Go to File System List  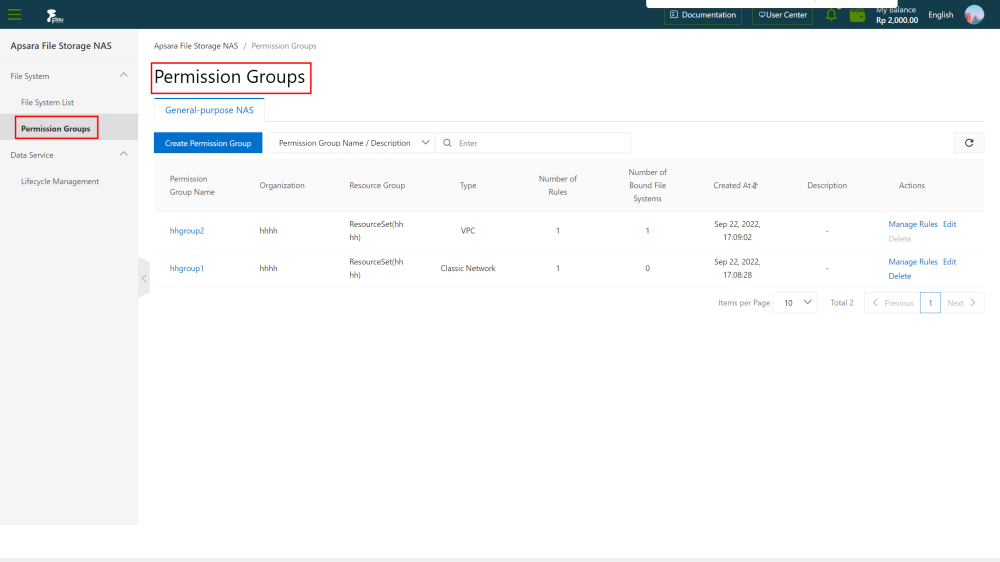[47, 102]
